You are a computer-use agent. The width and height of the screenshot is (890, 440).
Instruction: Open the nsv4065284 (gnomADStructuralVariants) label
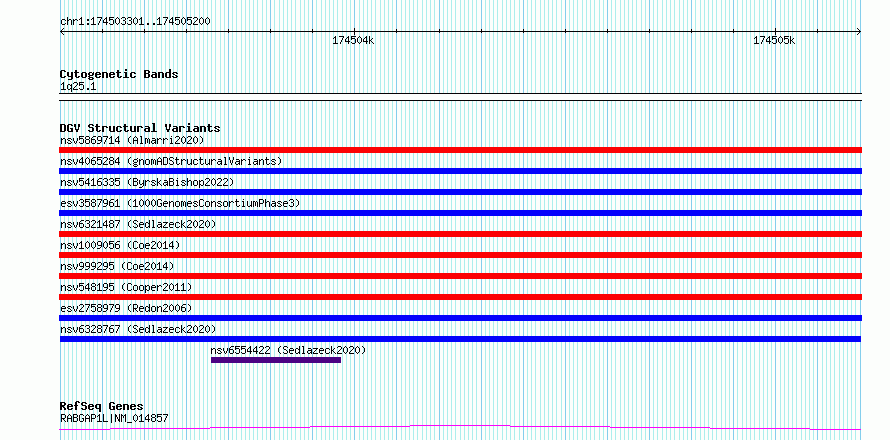[x=171, y=161]
